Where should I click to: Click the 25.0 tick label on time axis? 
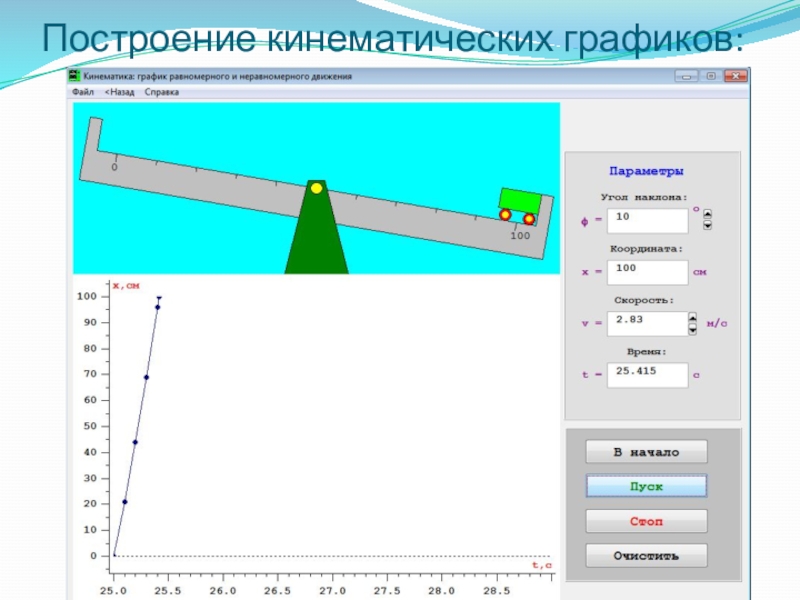(x=113, y=591)
